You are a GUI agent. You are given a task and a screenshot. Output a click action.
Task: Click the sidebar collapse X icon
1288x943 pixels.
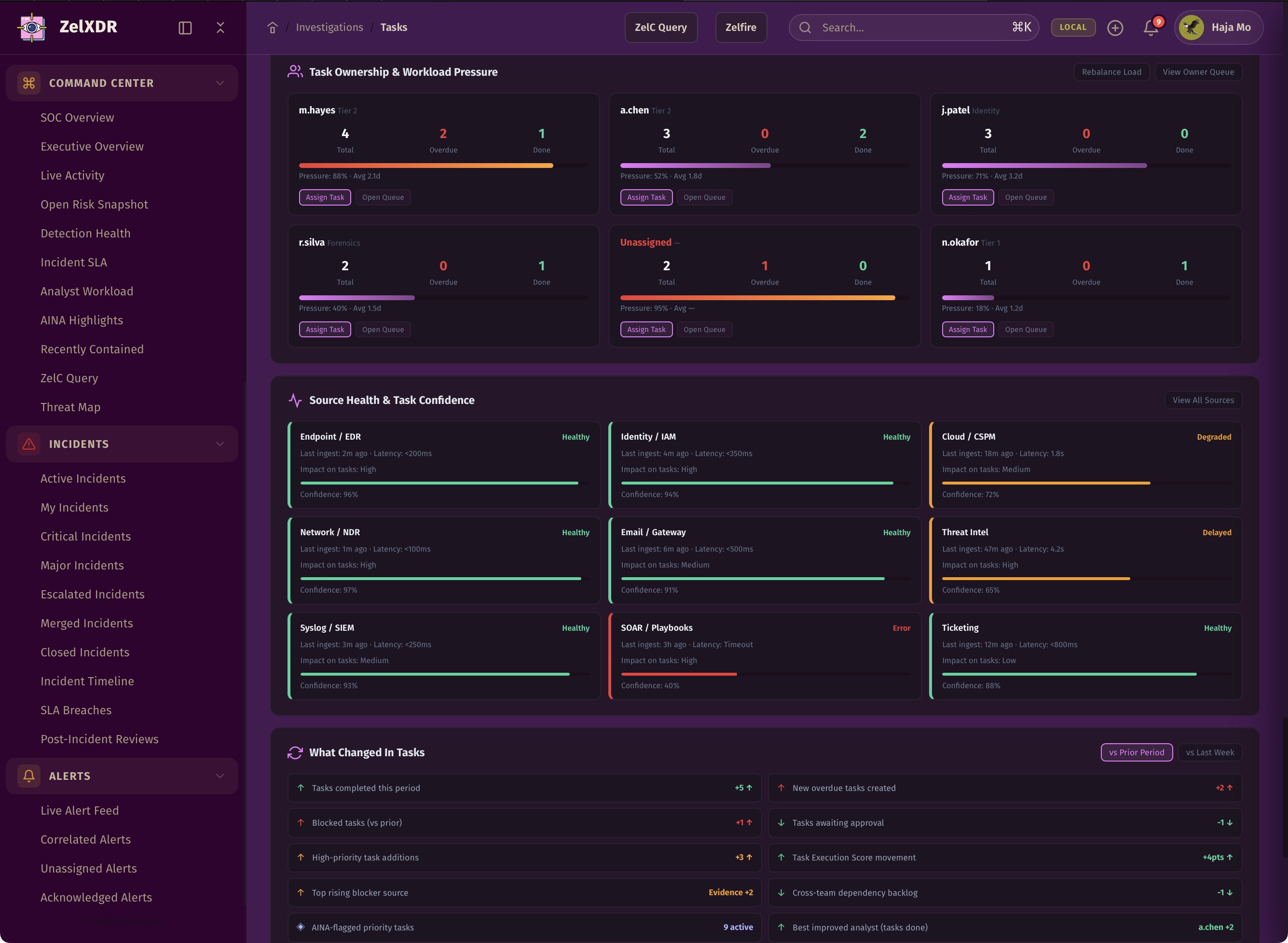(220, 28)
